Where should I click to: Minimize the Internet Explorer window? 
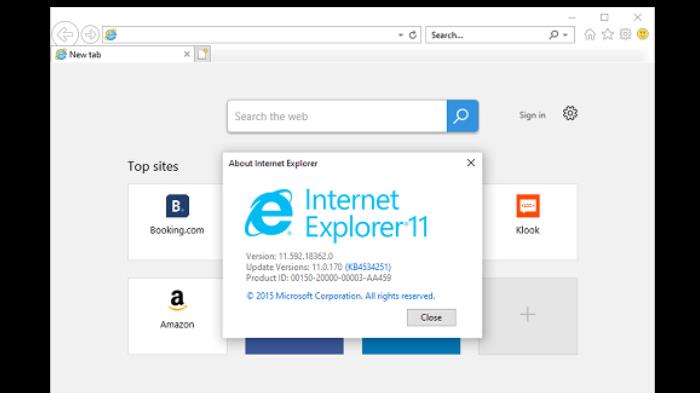point(572,17)
